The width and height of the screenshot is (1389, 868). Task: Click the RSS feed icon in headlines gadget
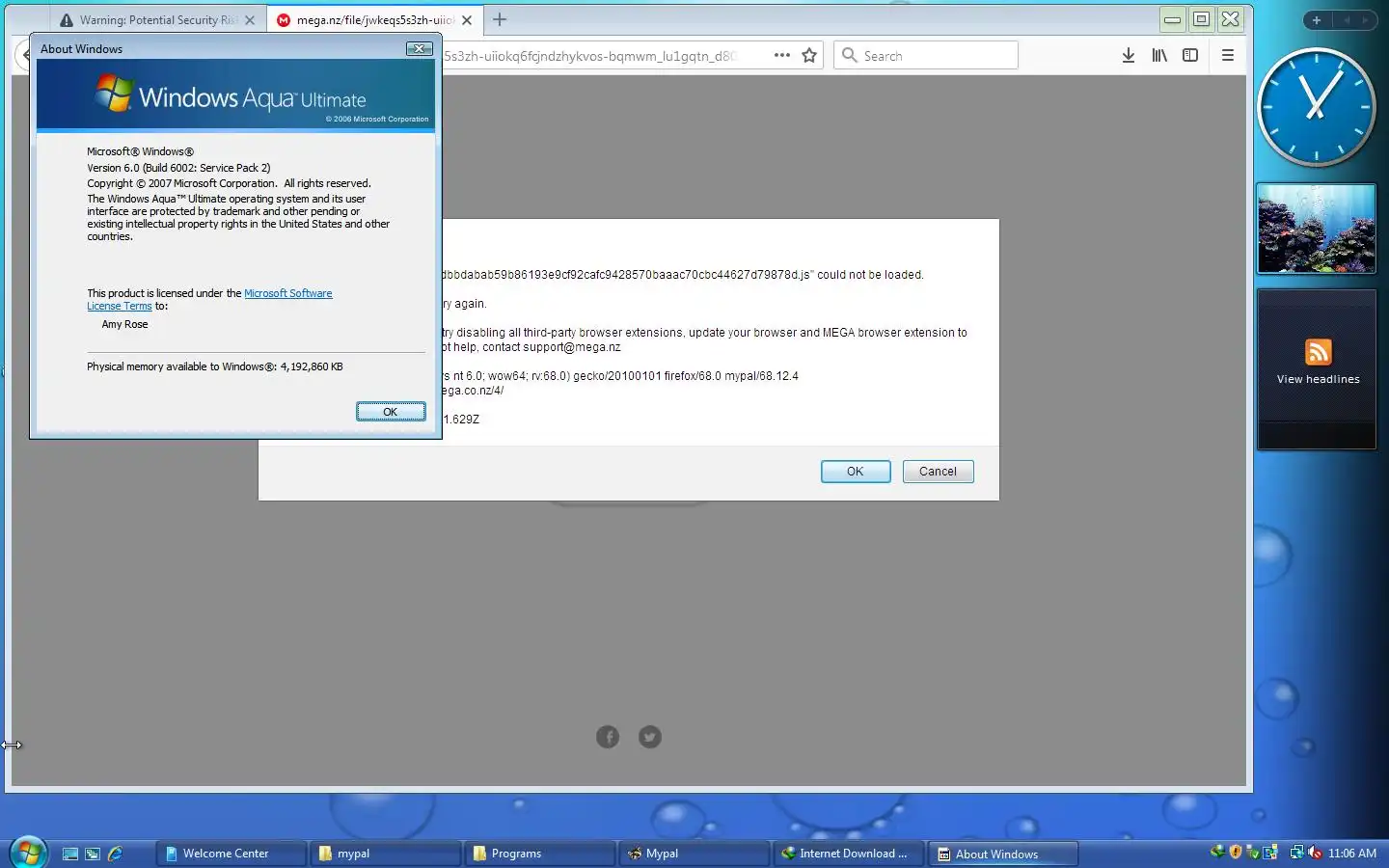pyautogui.click(x=1319, y=352)
